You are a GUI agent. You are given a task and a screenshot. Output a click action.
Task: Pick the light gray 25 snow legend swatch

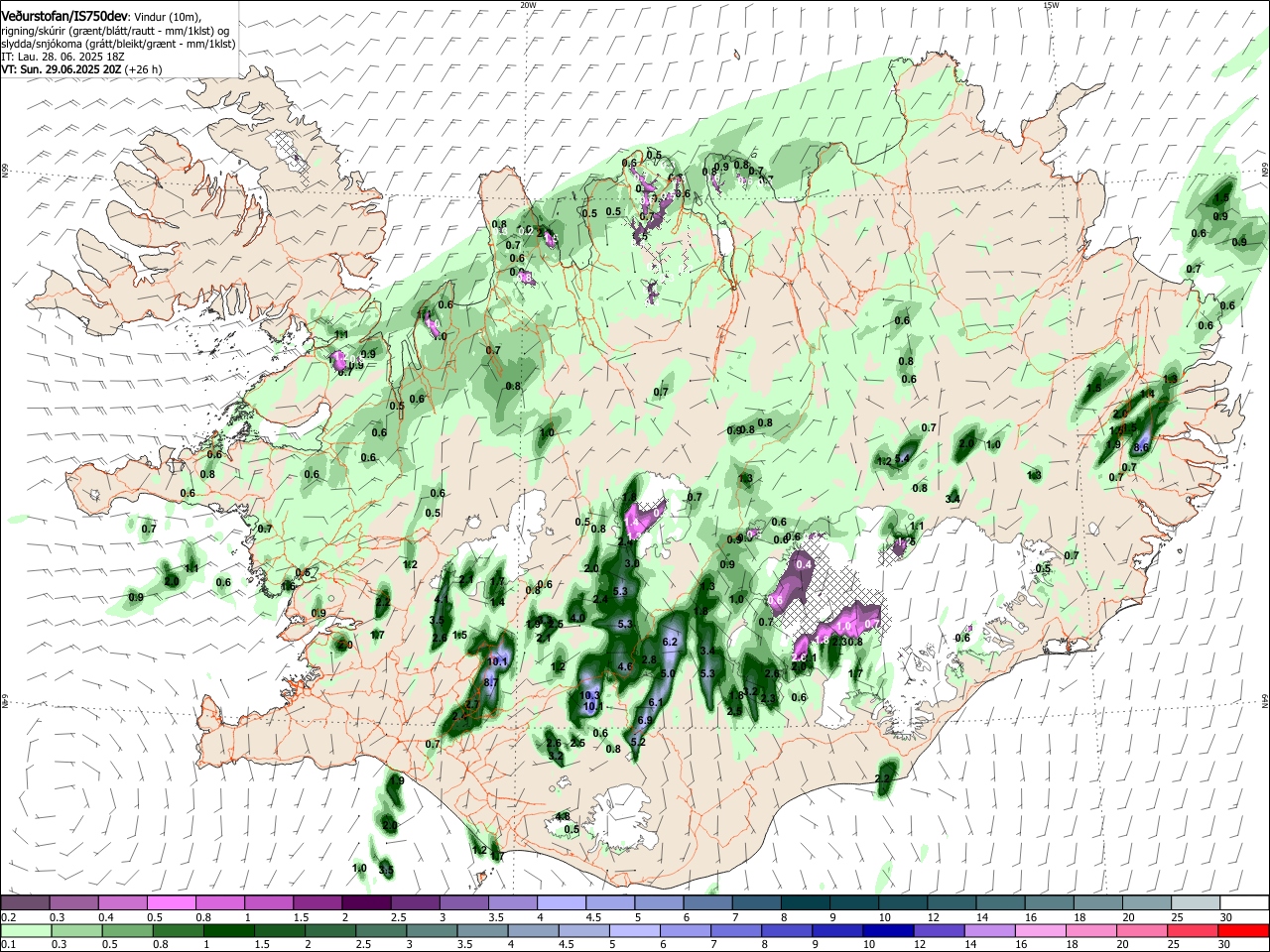click(x=1197, y=902)
